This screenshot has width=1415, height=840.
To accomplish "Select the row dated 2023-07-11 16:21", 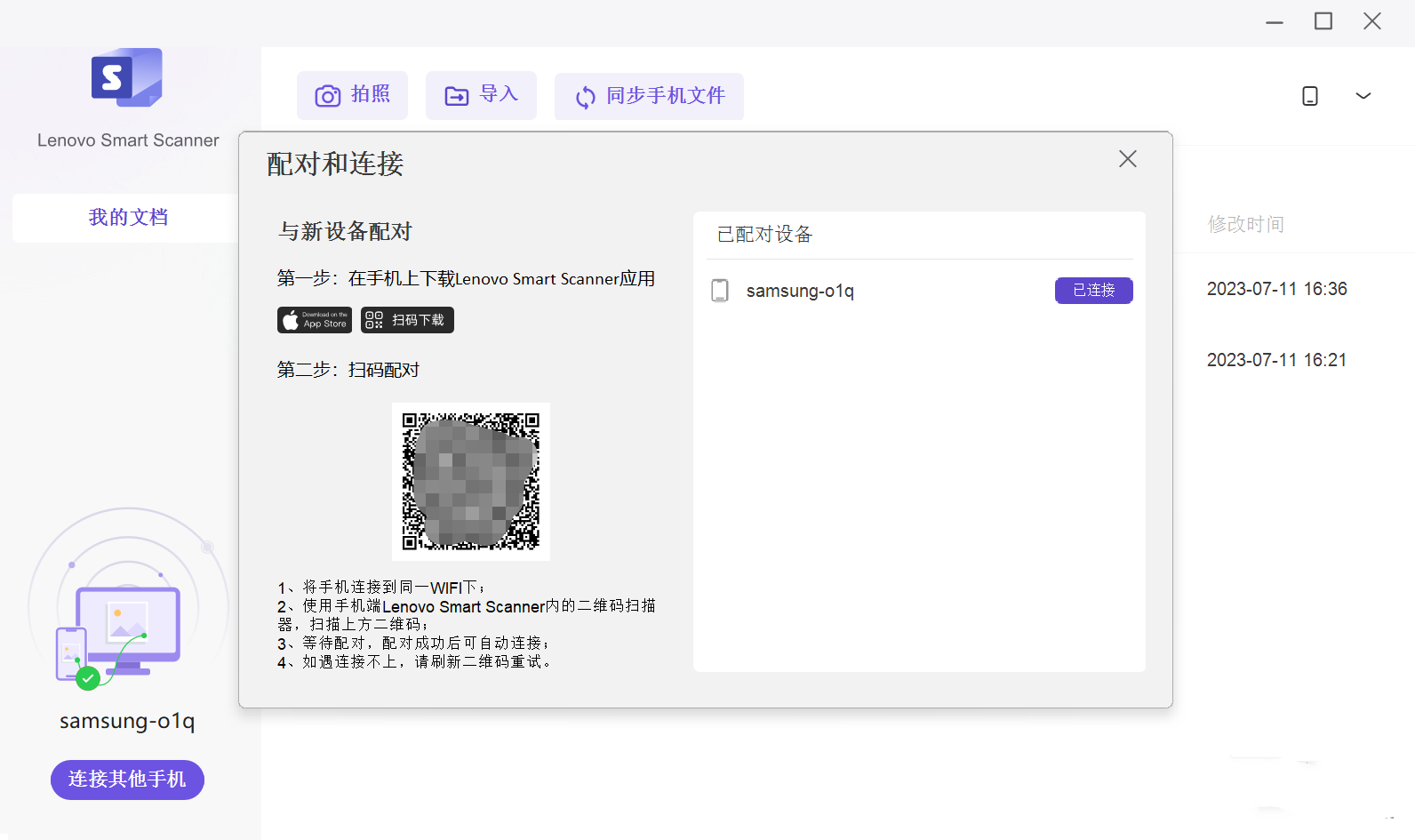I will coord(1276,360).
